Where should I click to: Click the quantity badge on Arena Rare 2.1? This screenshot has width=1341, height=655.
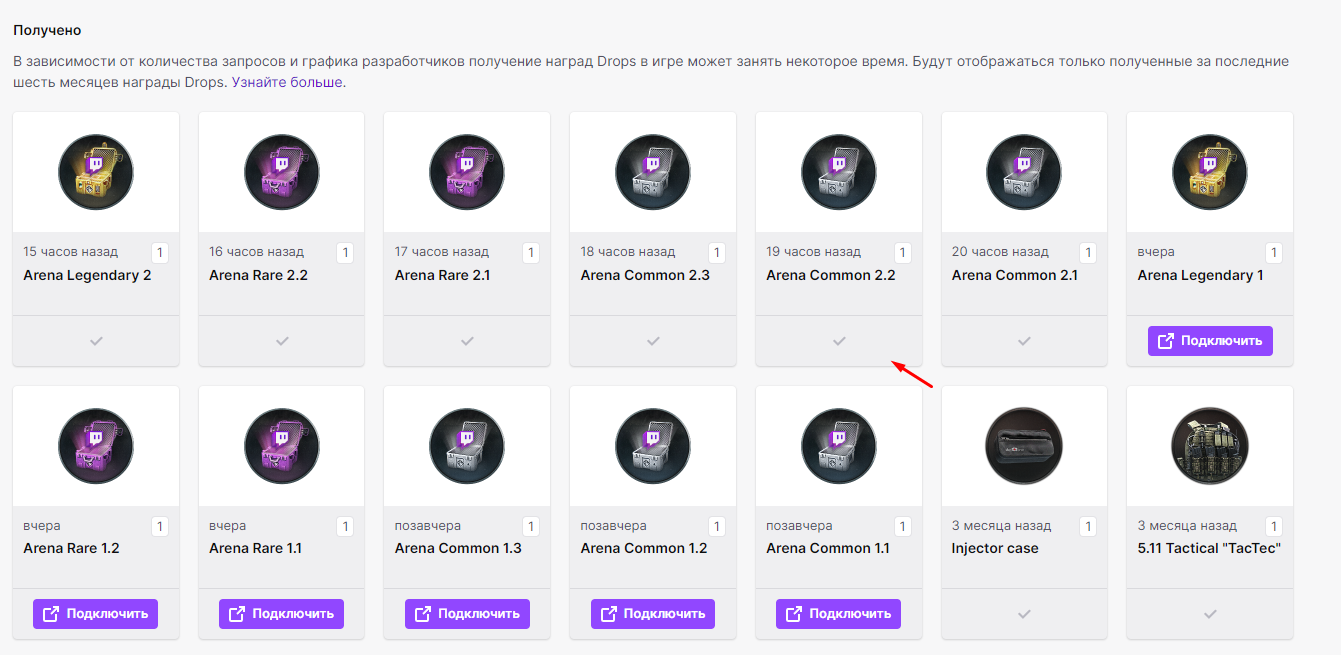[531, 253]
